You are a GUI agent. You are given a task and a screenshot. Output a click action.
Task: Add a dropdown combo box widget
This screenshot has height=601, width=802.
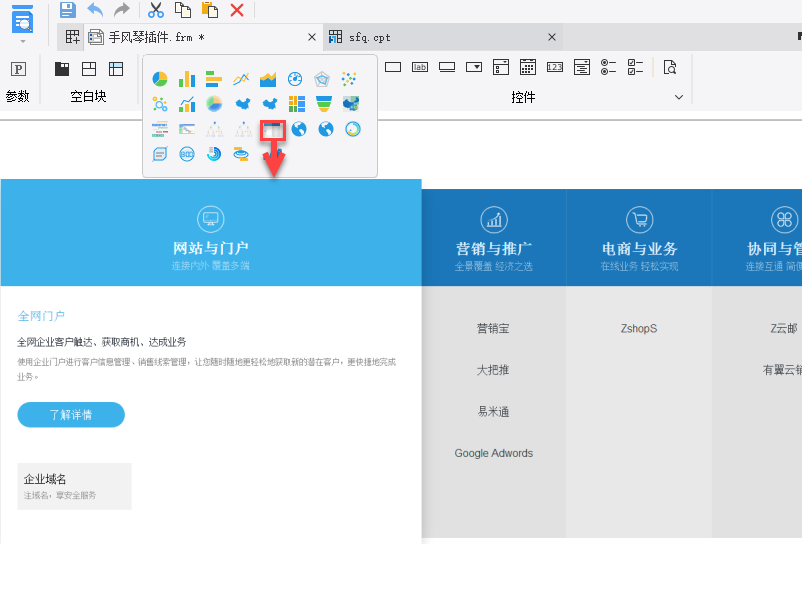tap(474, 67)
